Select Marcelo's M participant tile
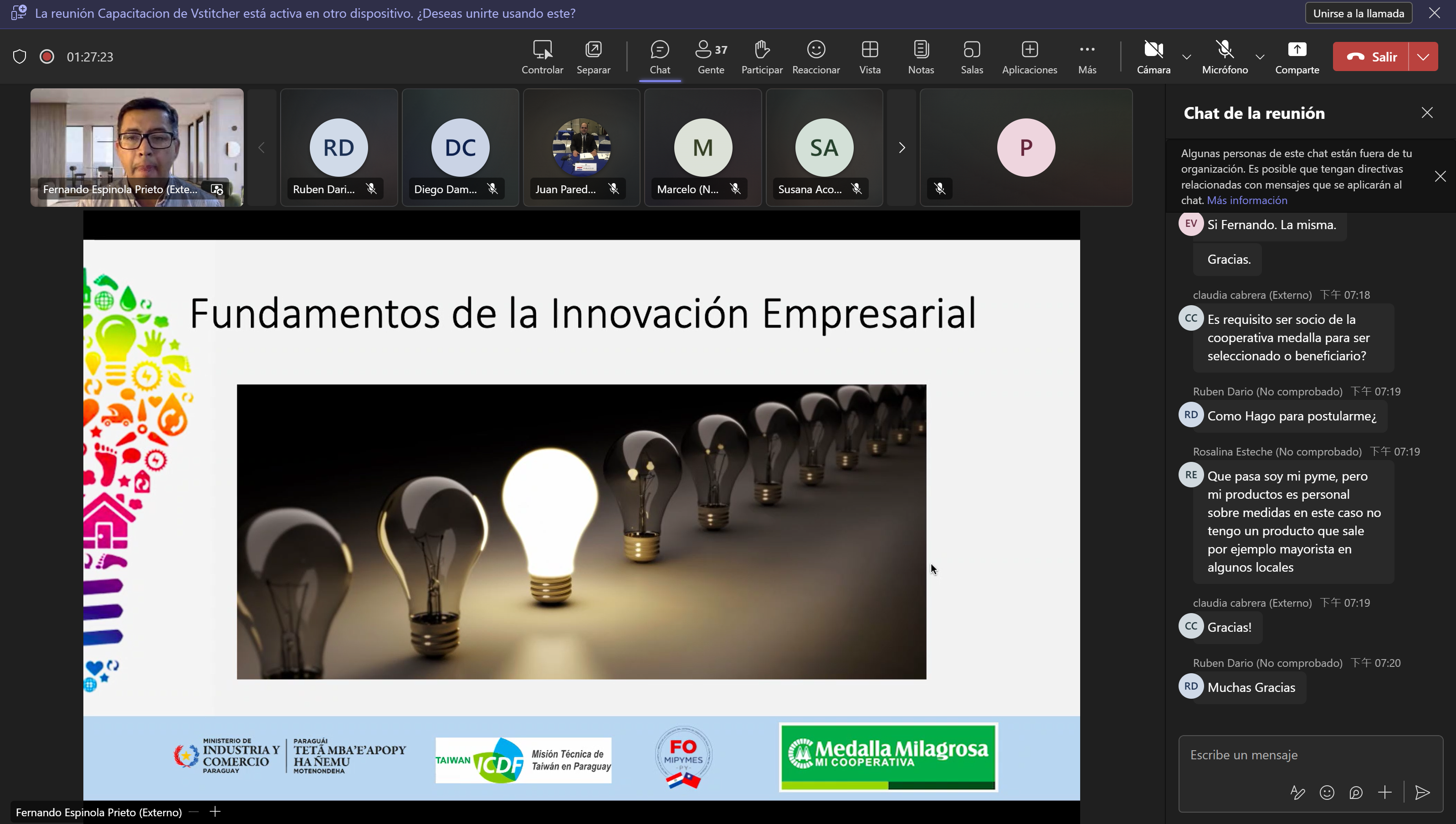The image size is (1456, 824). (703, 147)
